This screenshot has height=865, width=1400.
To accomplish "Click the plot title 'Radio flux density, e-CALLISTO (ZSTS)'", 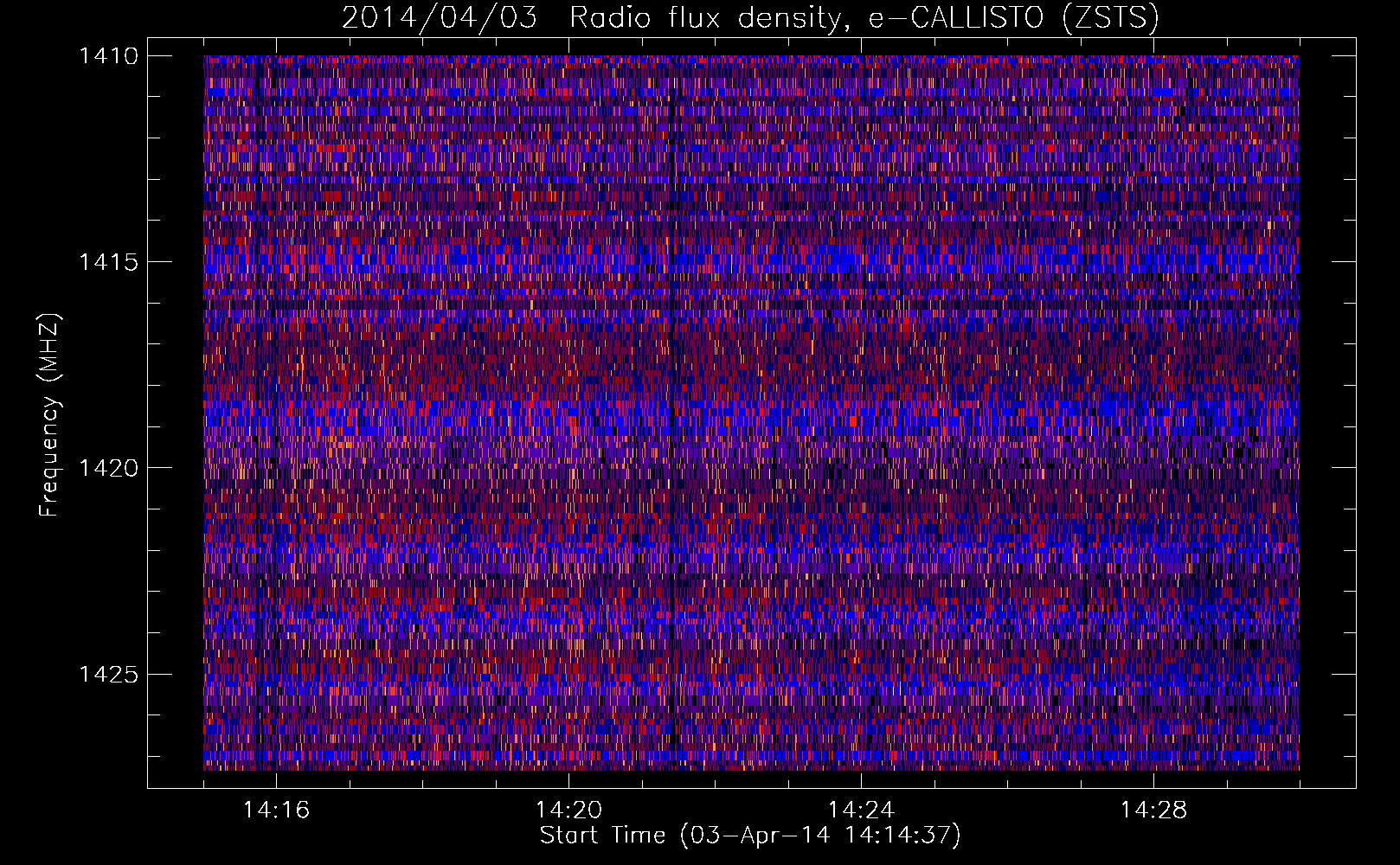I will point(864,17).
